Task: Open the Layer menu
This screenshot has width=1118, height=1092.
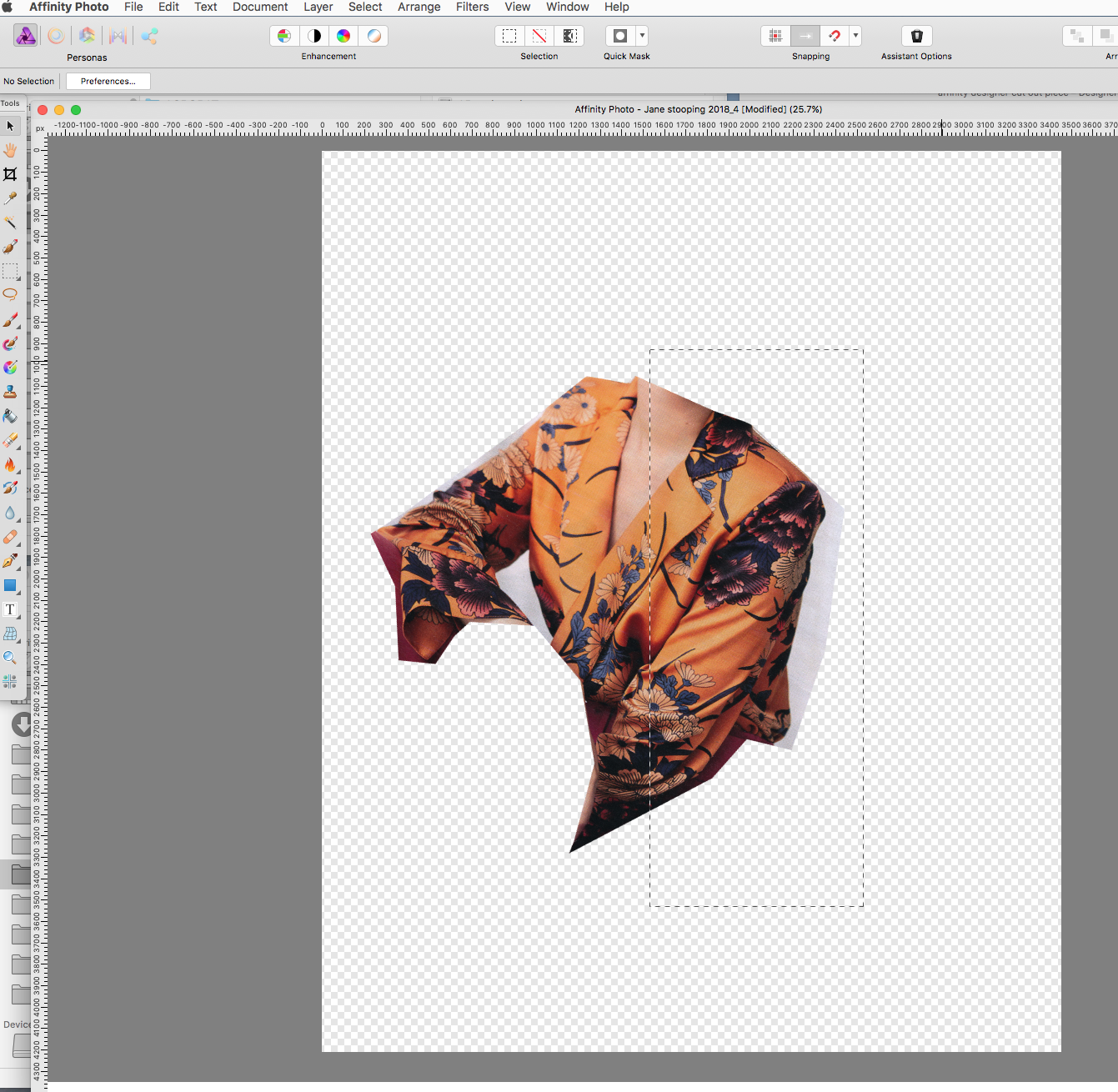Action: click(x=318, y=7)
